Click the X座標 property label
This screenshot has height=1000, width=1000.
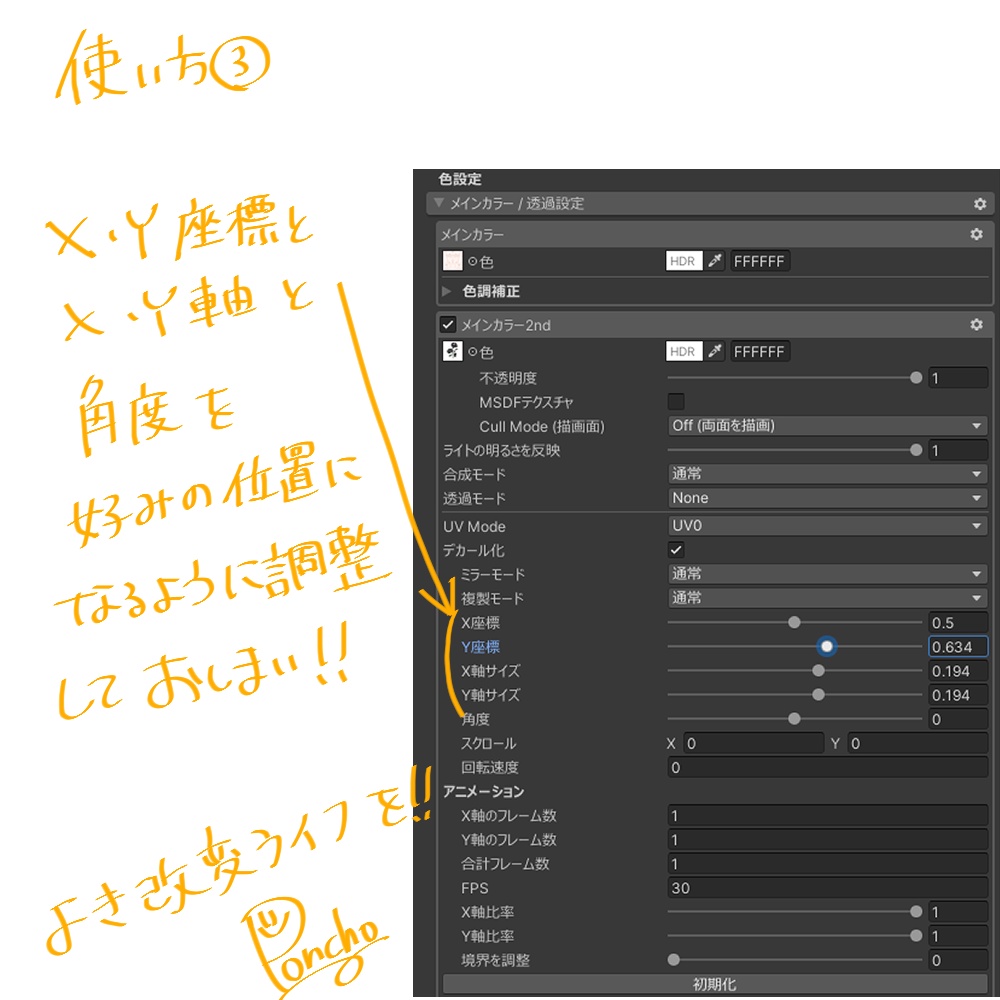click(480, 623)
